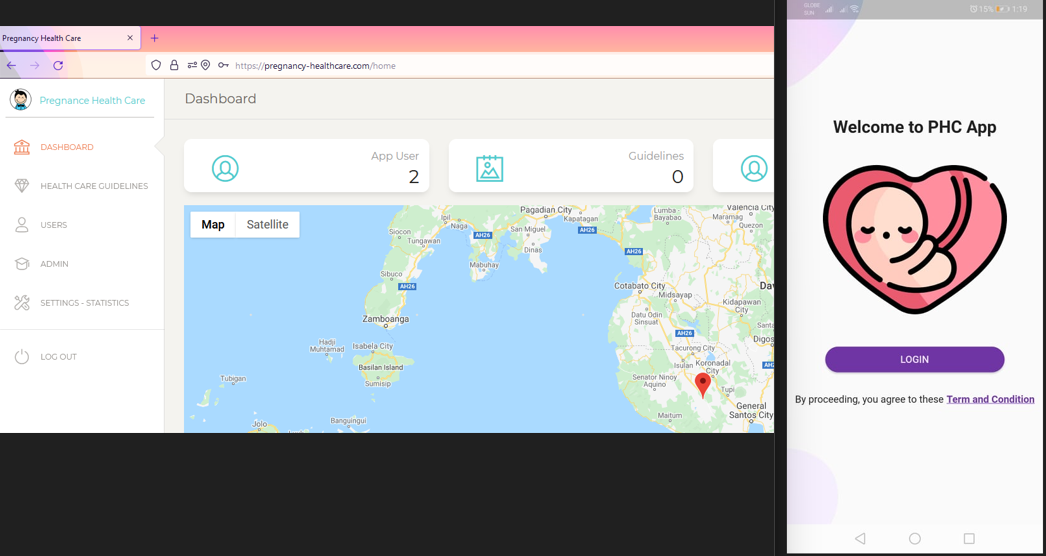Click the Guidelines card calendar picture icon
Image resolution: width=1046 pixels, height=556 pixels.
coord(490,168)
